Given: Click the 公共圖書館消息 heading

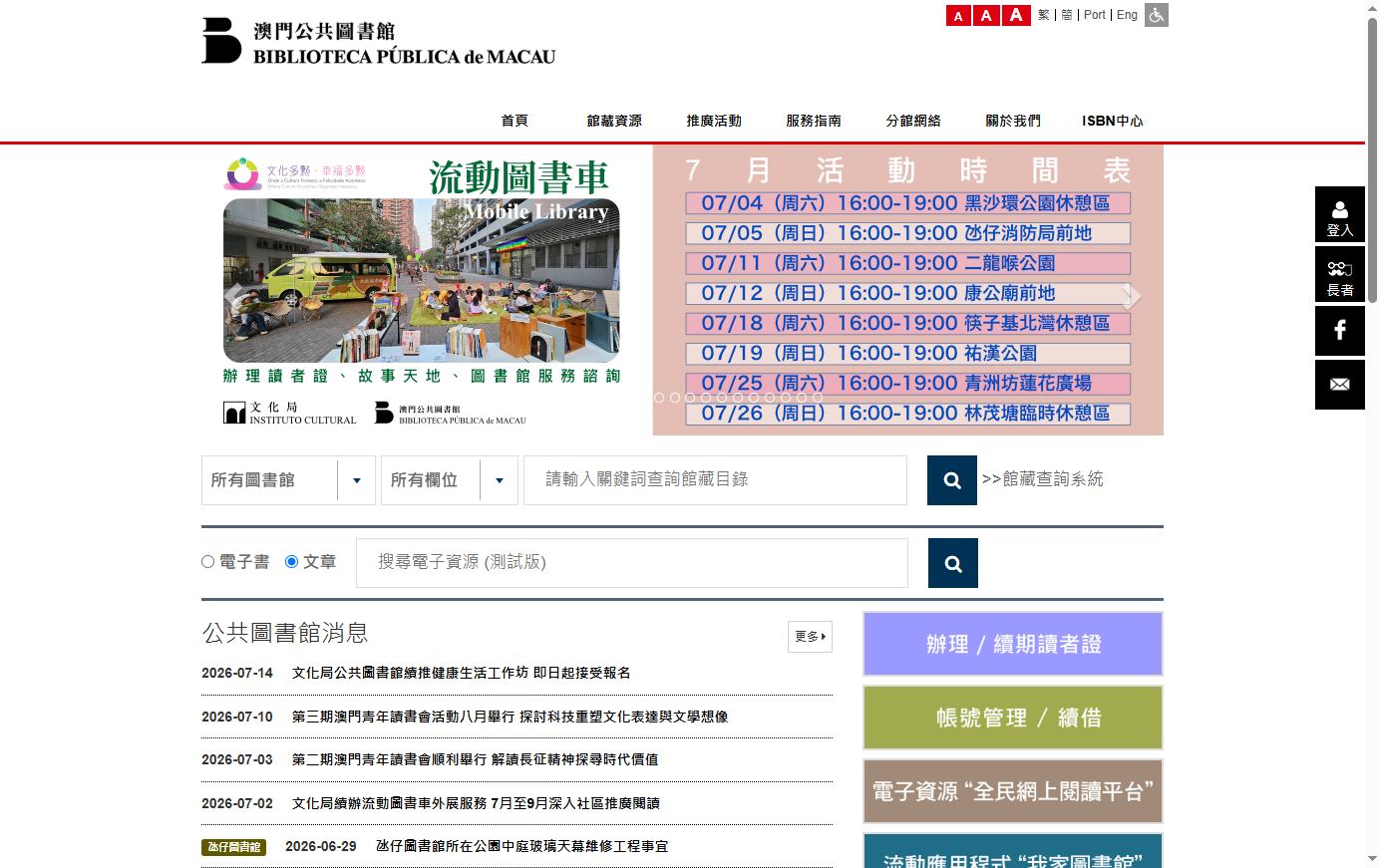Looking at the screenshot, I should [x=285, y=633].
